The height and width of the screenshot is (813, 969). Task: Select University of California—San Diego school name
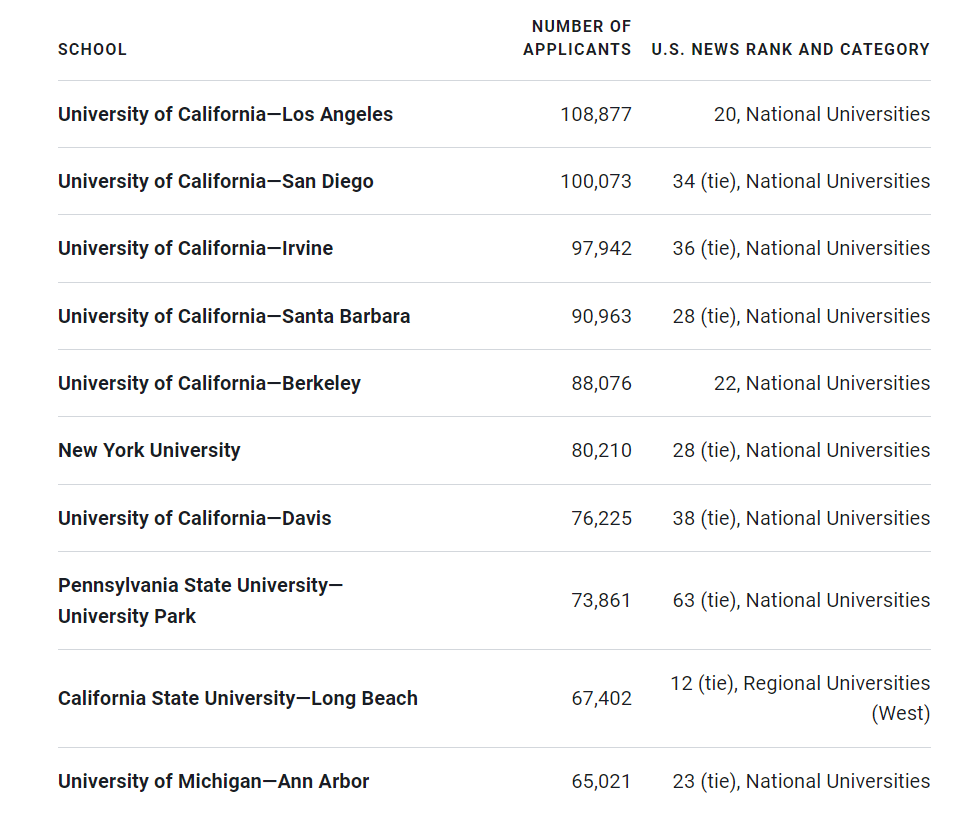[215, 181]
